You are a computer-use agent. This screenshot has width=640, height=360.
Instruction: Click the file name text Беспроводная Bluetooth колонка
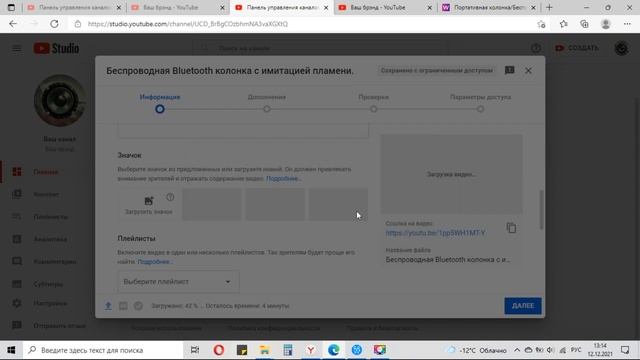pyautogui.click(x=448, y=260)
